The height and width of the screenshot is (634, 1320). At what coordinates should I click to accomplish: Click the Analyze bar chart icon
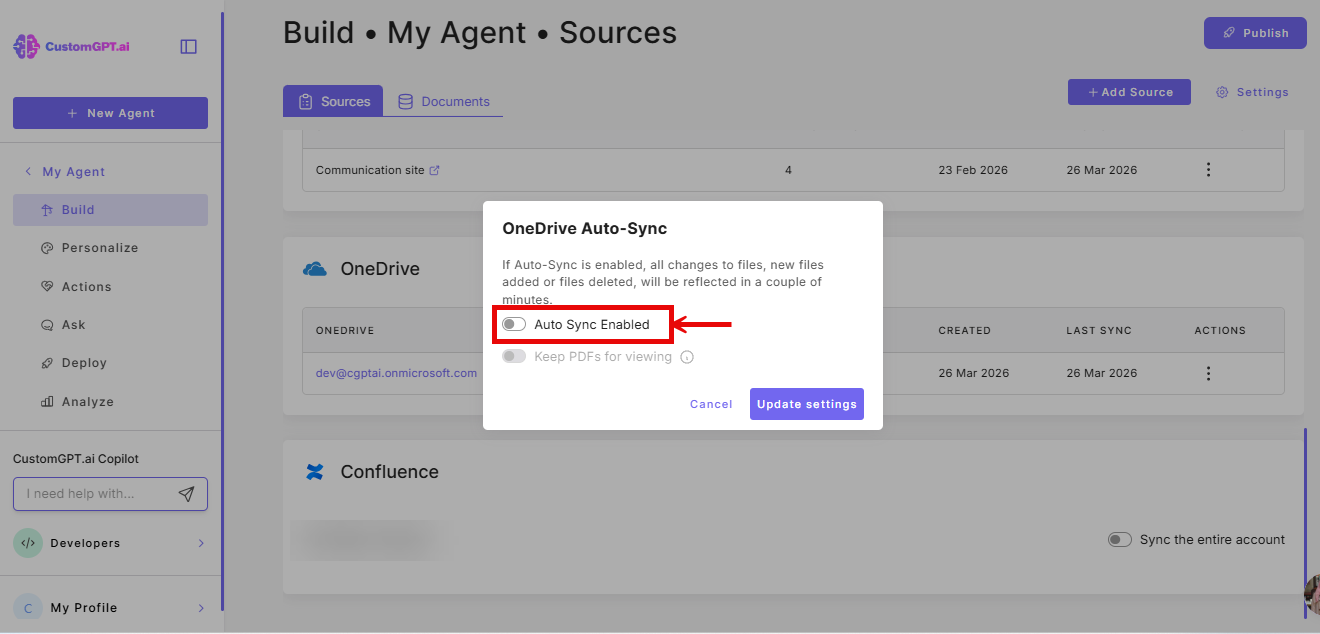click(x=47, y=402)
